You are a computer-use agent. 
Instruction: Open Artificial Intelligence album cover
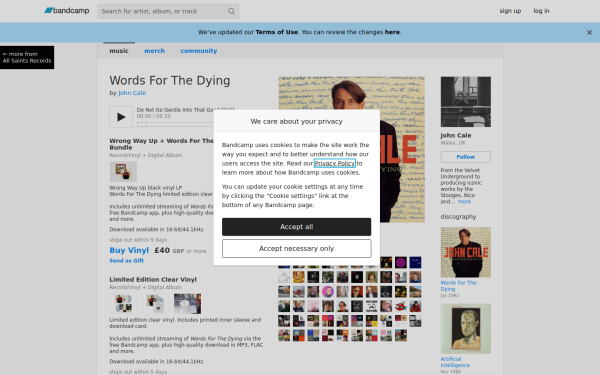[x=466, y=329]
